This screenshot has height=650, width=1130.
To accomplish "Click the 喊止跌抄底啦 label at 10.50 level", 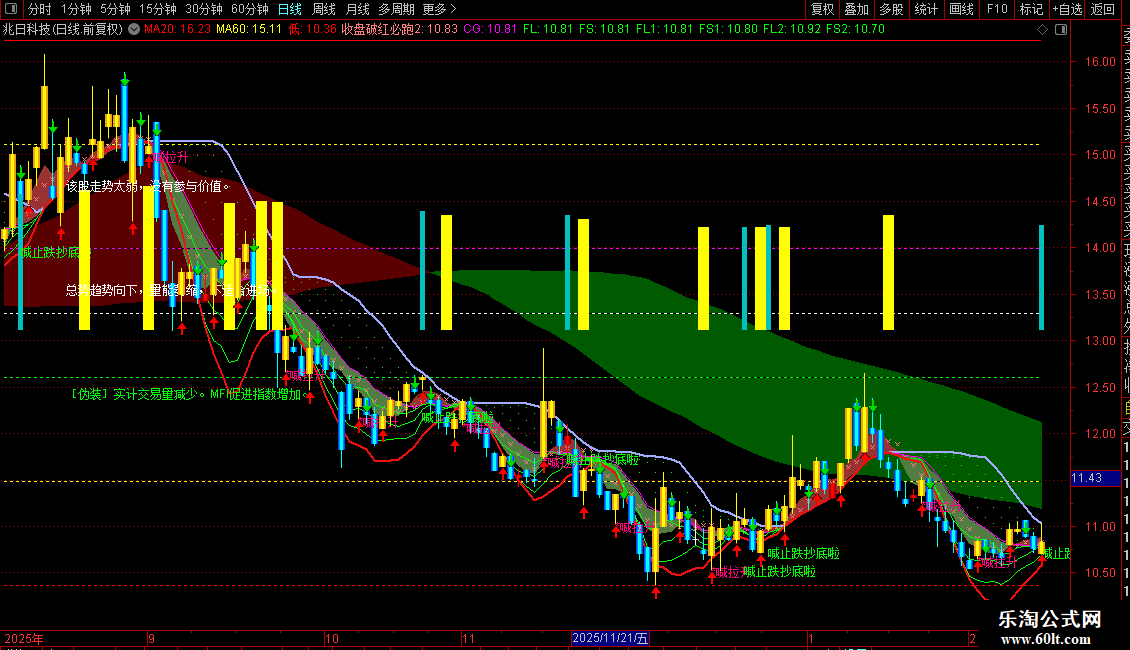I will click(x=779, y=571).
